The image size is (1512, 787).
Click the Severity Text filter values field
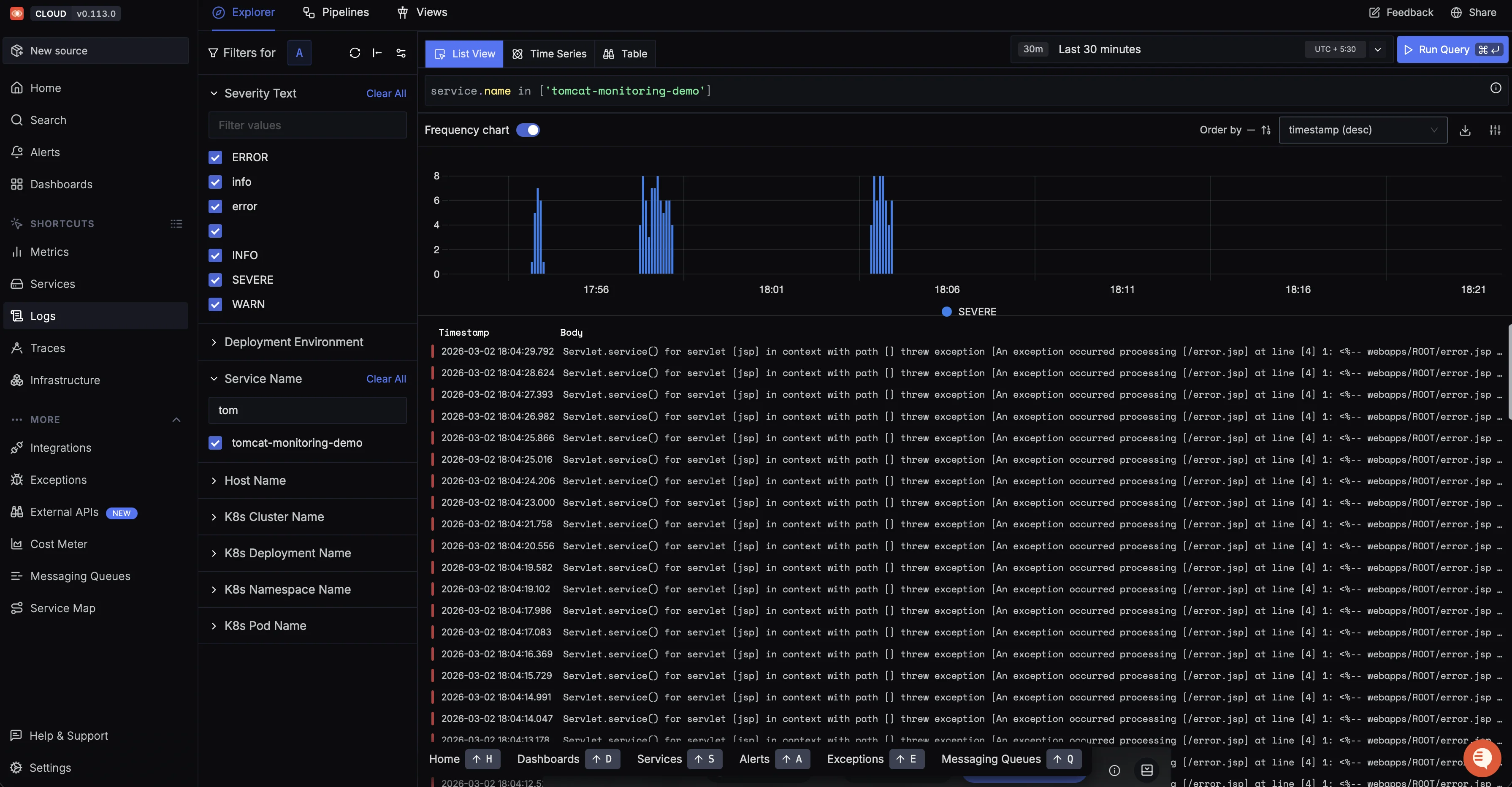point(307,126)
